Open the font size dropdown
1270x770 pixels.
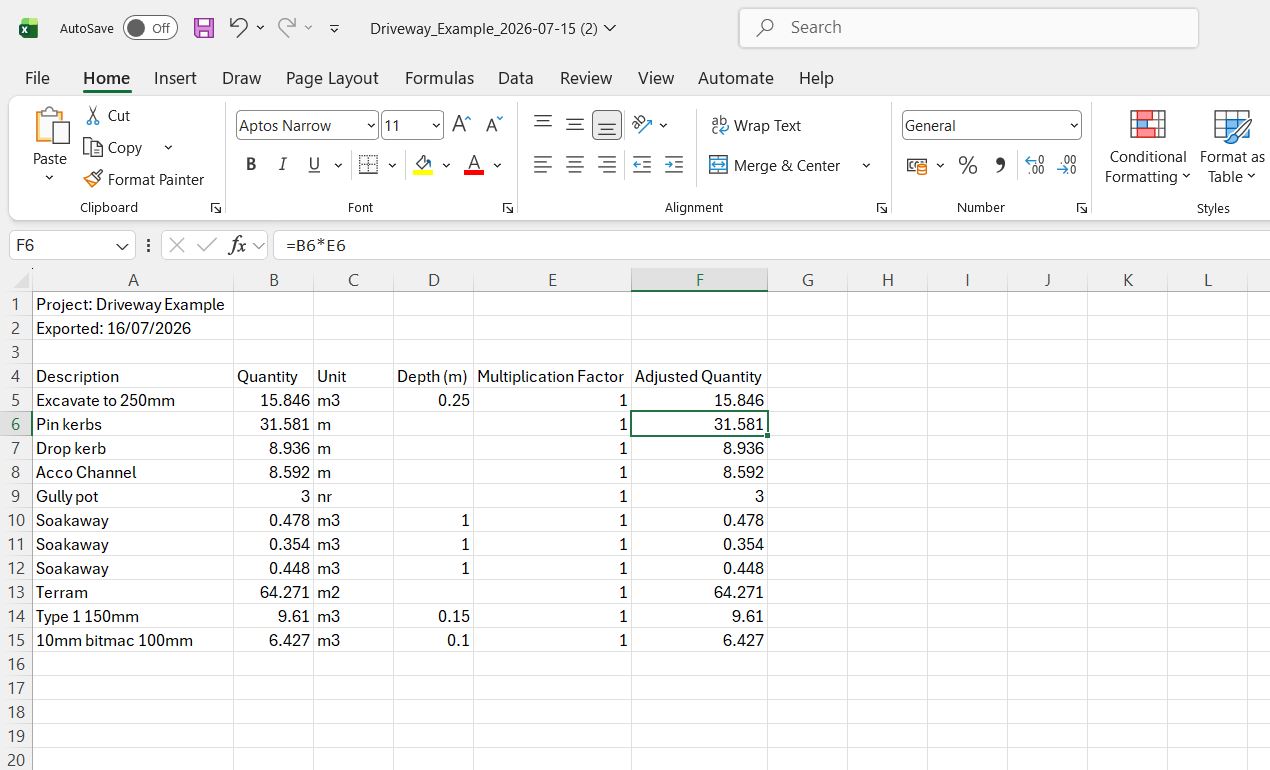coord(436,126)
